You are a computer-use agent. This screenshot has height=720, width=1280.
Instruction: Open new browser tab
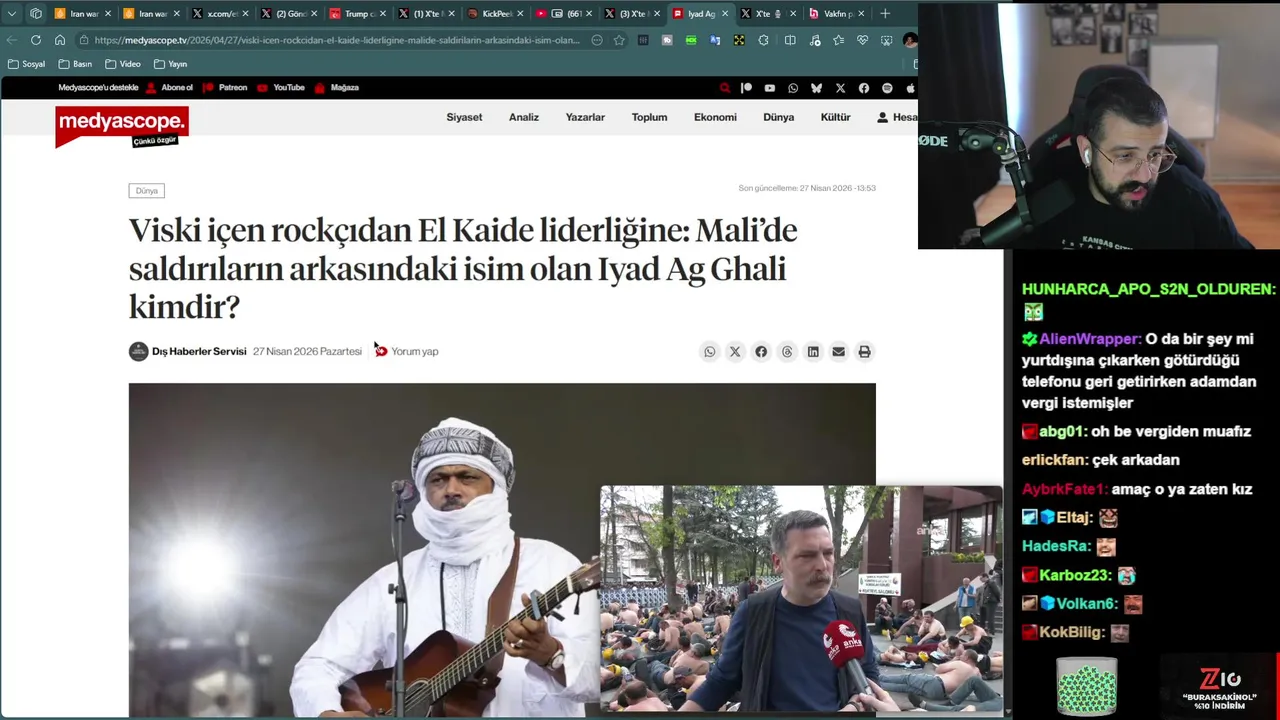point(885,14)
